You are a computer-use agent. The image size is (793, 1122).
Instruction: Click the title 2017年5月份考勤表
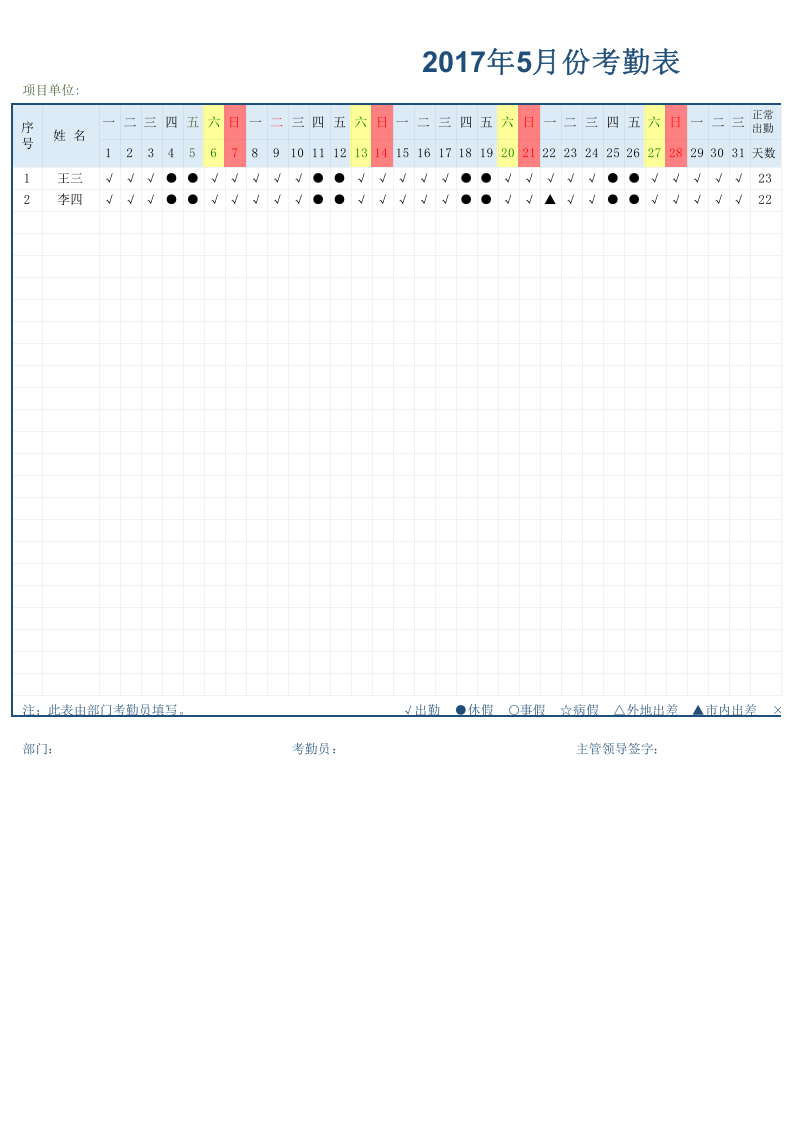[551, 62]
